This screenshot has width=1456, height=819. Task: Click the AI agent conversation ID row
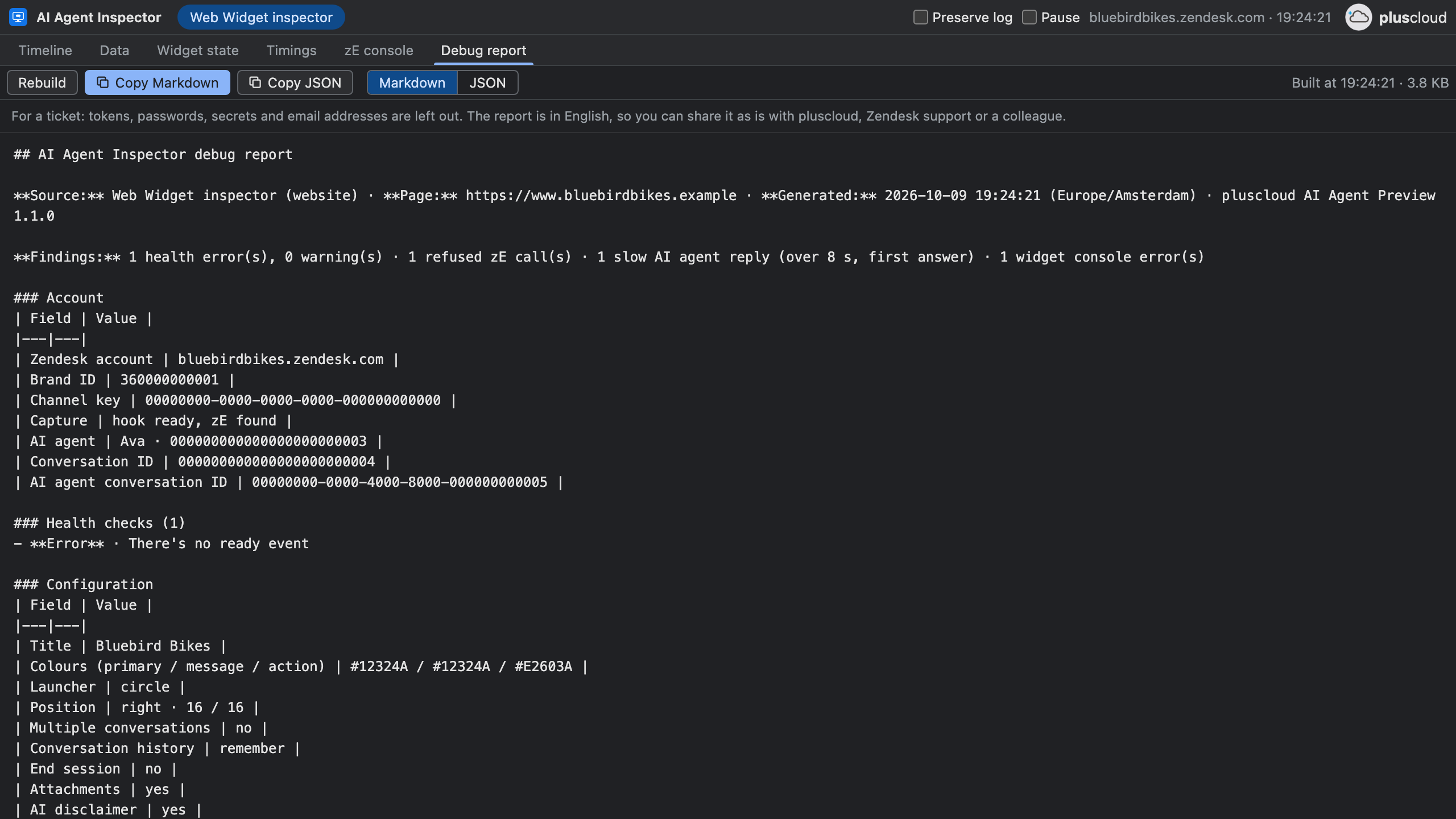289,482
